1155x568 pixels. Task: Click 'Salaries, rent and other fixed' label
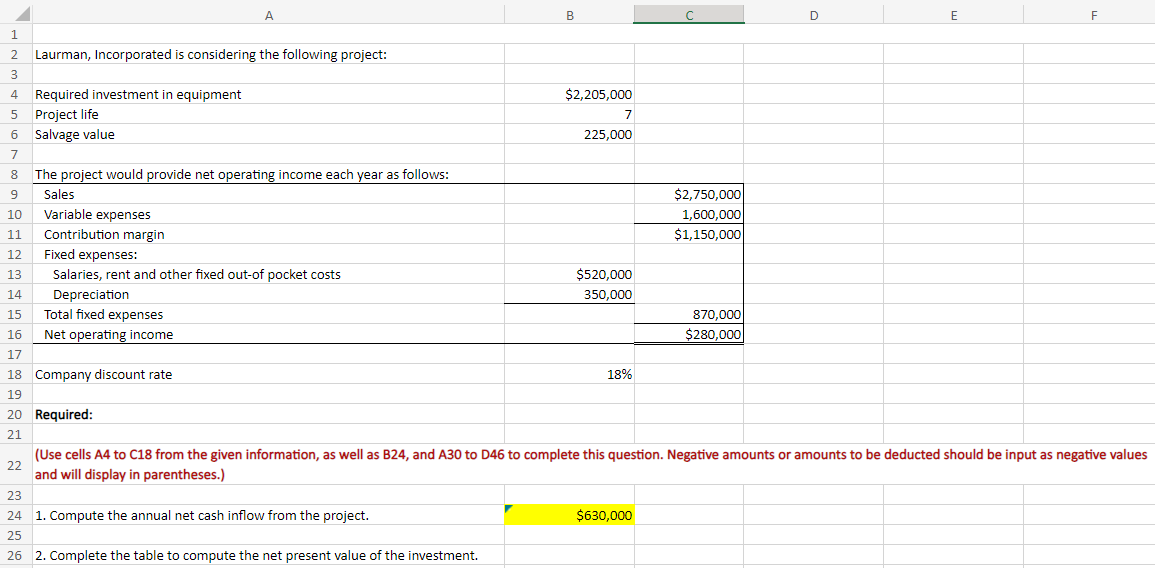(x=197, y=275)
